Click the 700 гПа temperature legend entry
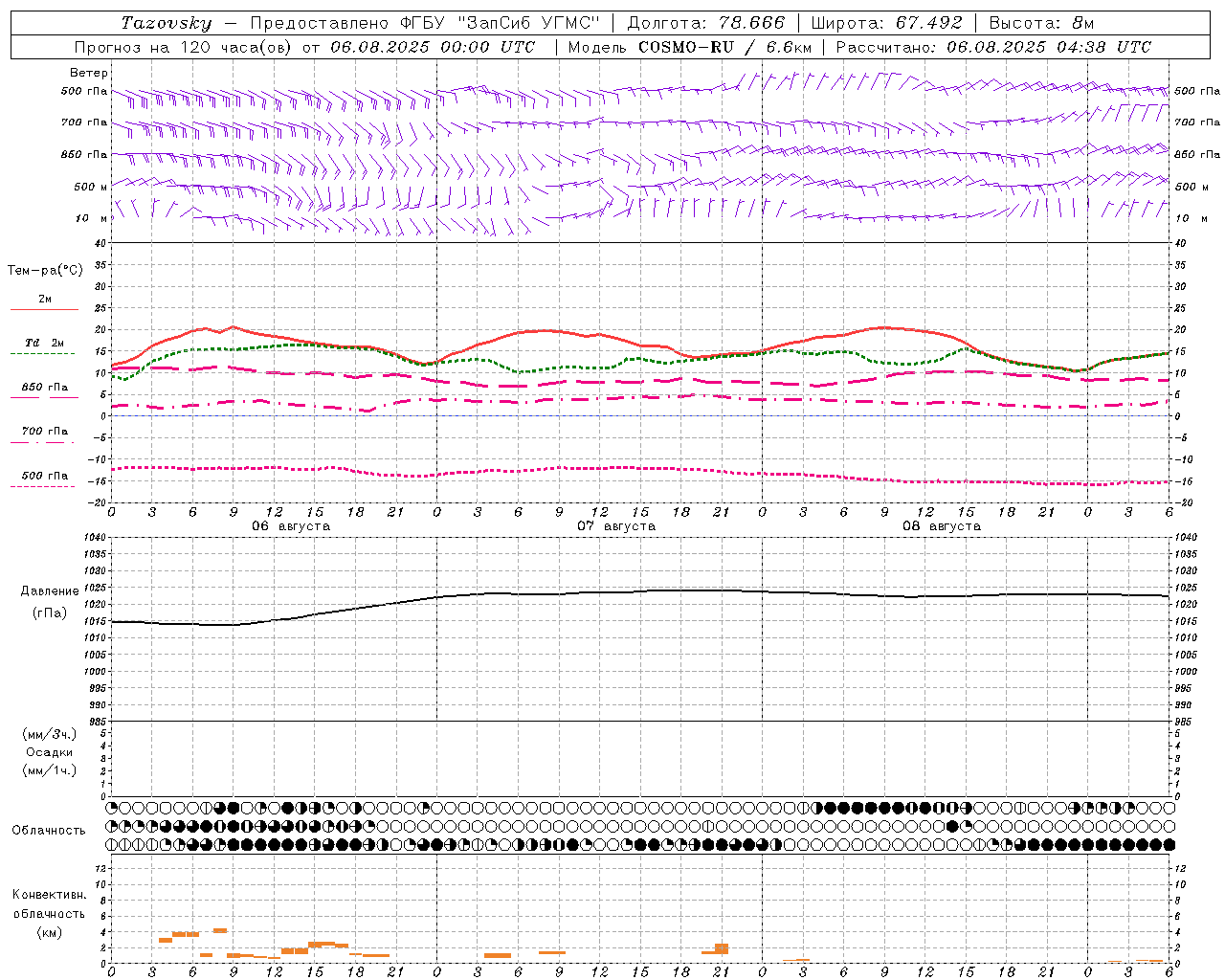The height and width of the screenshot is (980, 1225). coord(45,432)
